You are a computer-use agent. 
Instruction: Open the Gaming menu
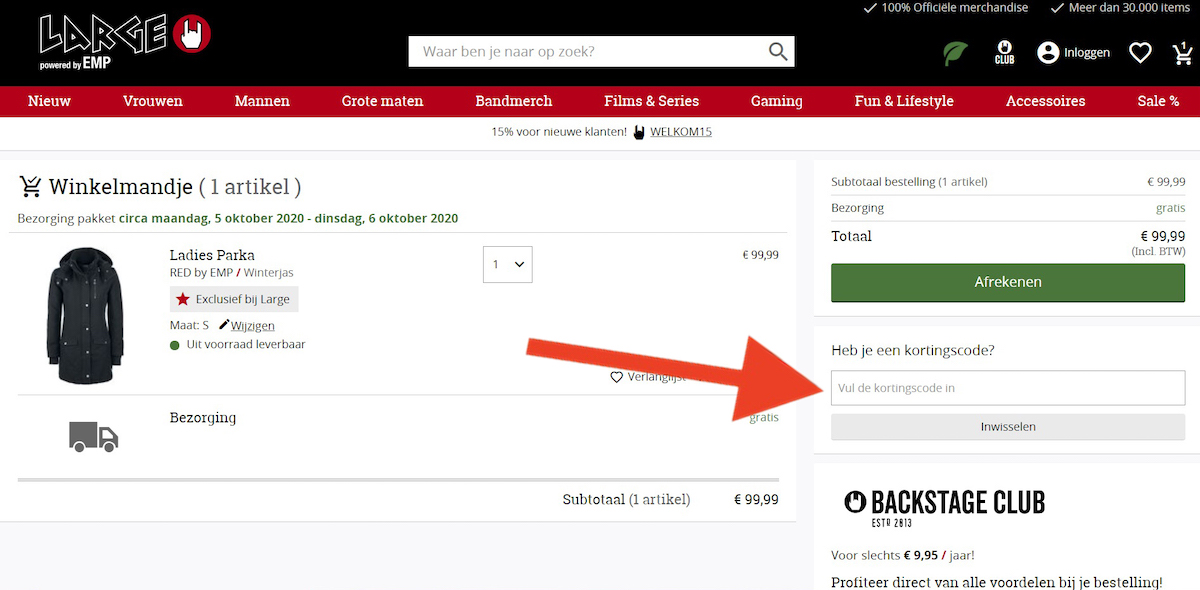tap(777, 101)
